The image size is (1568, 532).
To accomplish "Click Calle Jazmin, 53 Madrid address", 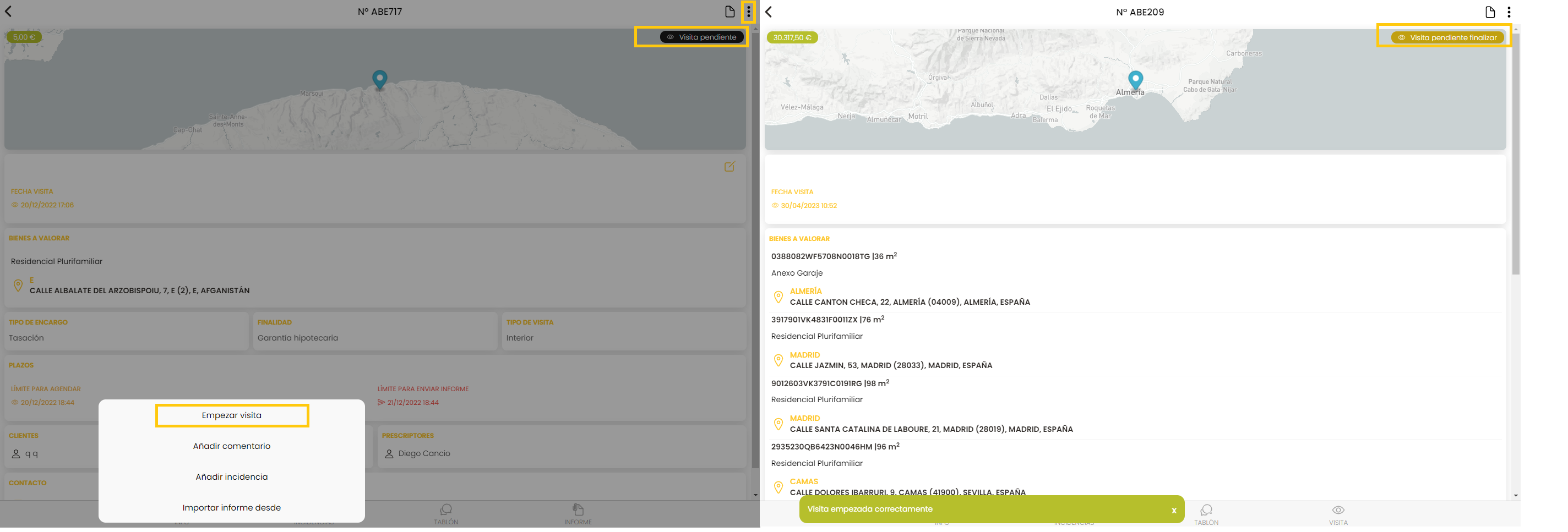I will (891, 366).
